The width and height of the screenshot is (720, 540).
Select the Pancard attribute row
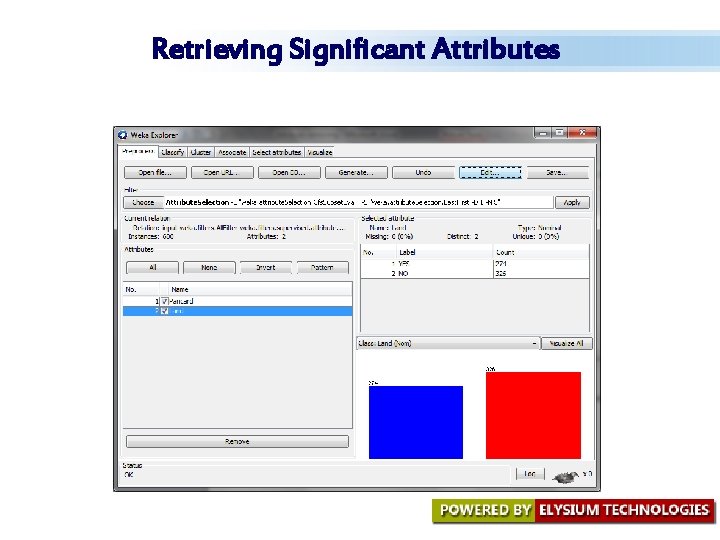[x=237, y=301]
